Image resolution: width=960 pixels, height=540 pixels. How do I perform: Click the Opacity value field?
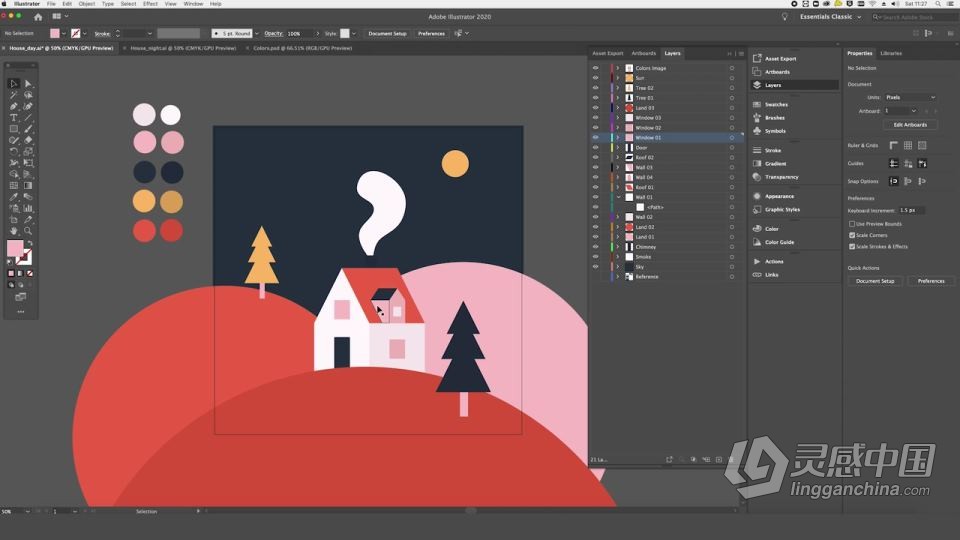[299, 34]
